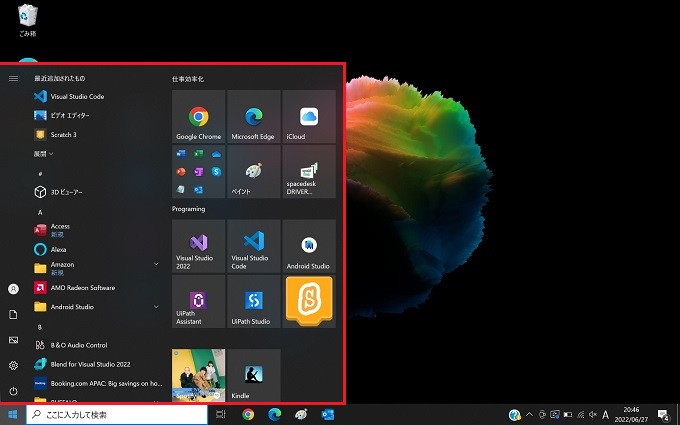Open Pictures from the Start sidebar
The image size is (680, 425).
coord(13,340)
